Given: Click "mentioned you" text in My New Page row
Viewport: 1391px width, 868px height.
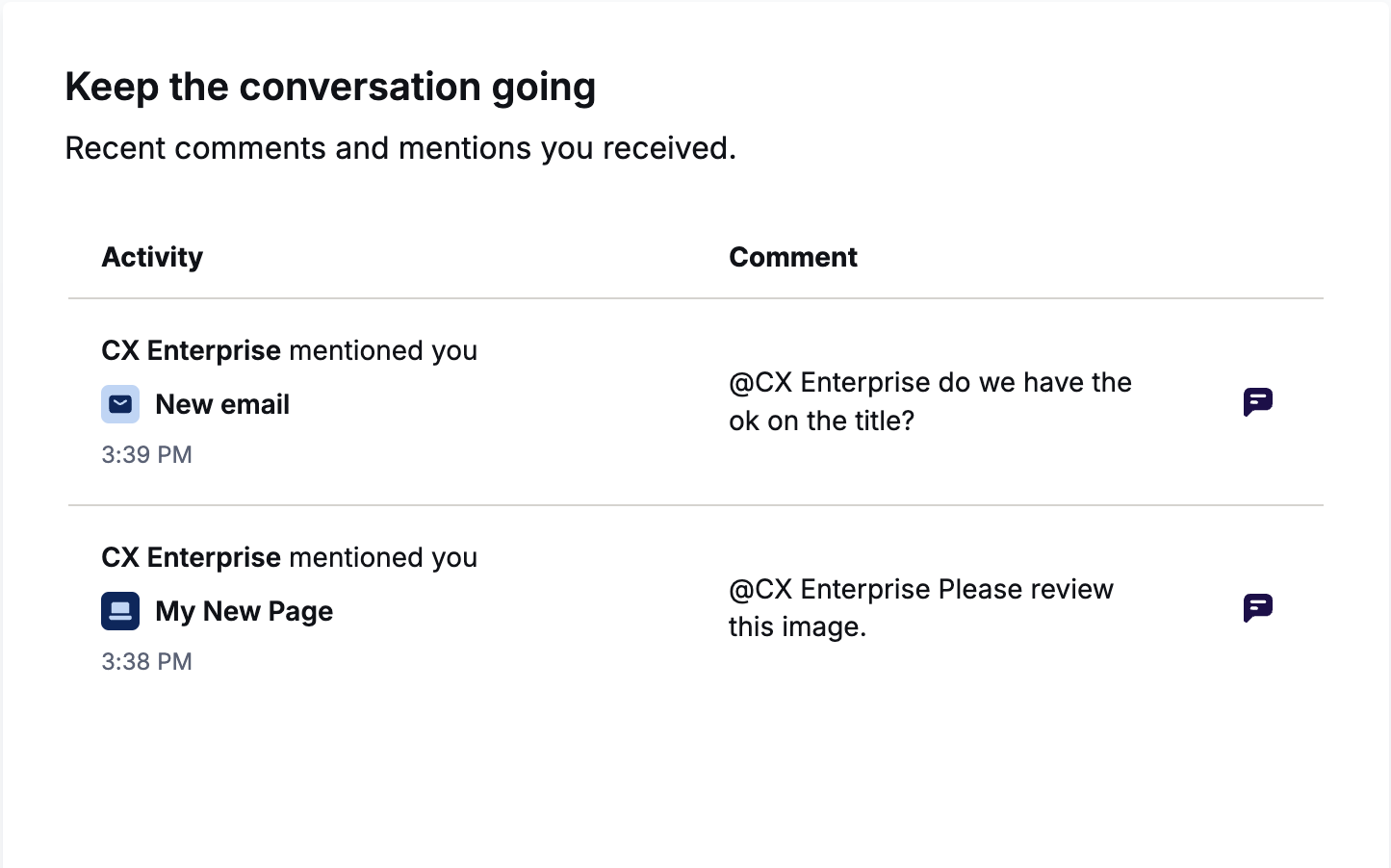Looking at the screenshot, I should tap(383, 557).
